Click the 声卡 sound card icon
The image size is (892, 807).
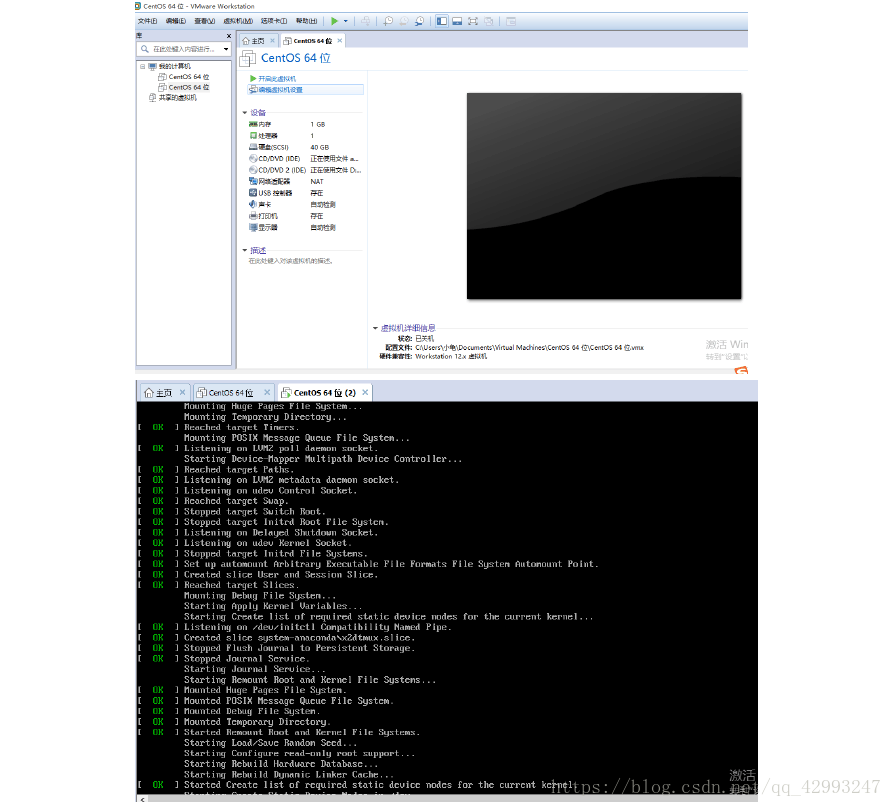[253, 204]
